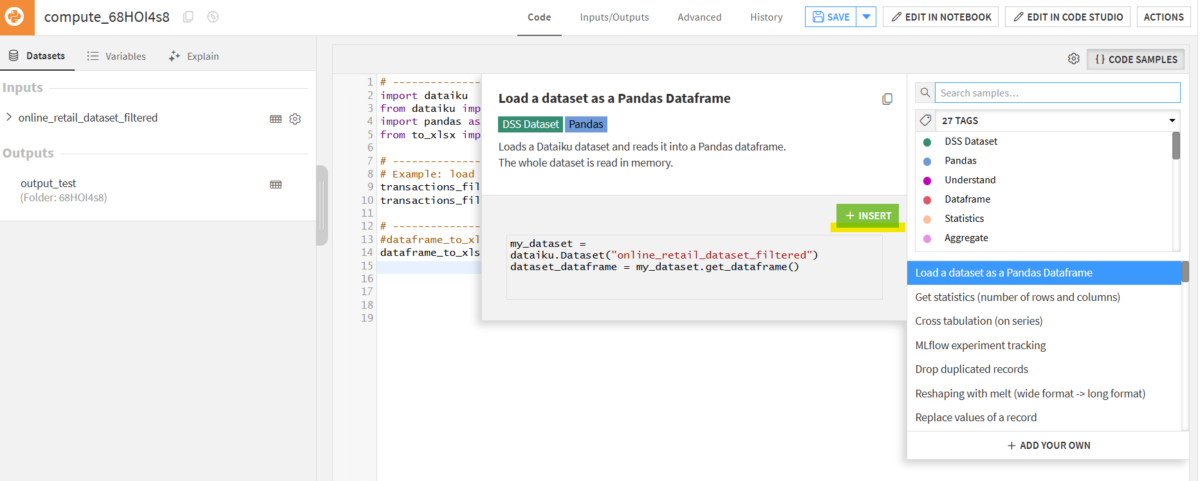Switch to the Code tab
This screenshot has width=1200, height=481.
(x=539, y=17)
